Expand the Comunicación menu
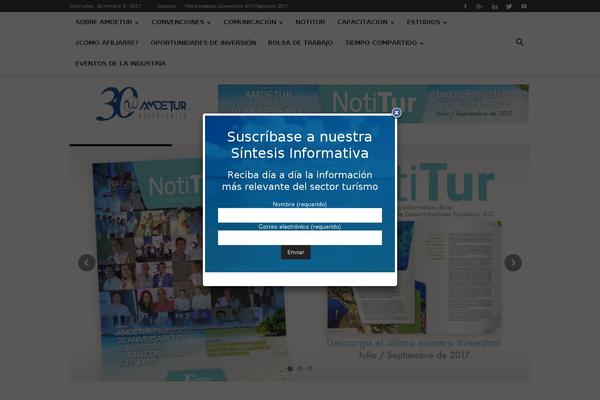 point(253,22)
